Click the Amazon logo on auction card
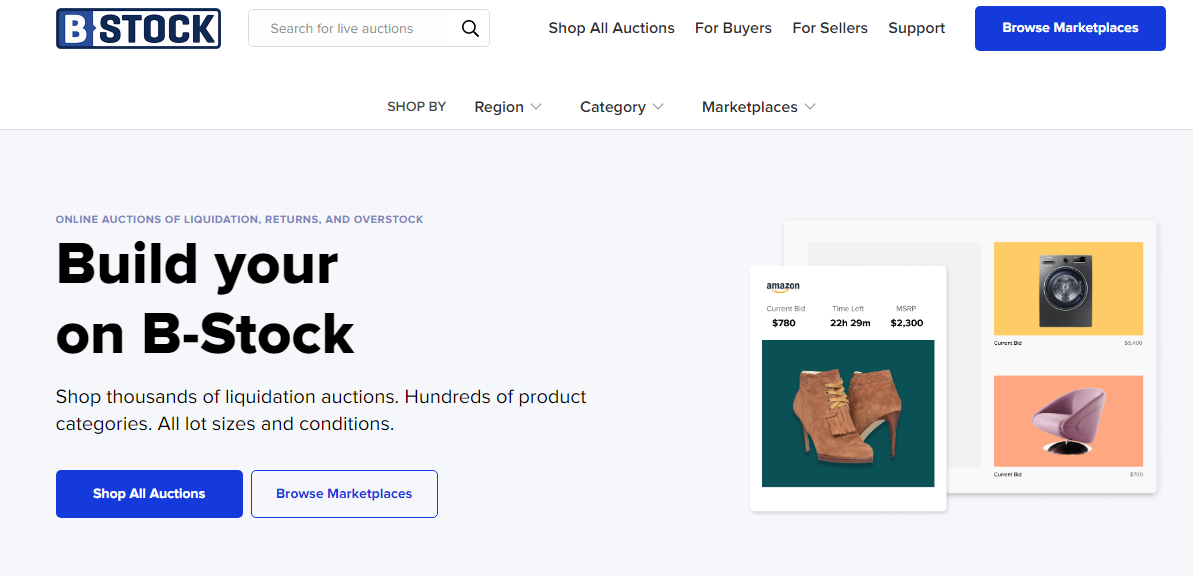Screen dimensions: 1193x576 (783, 287)
